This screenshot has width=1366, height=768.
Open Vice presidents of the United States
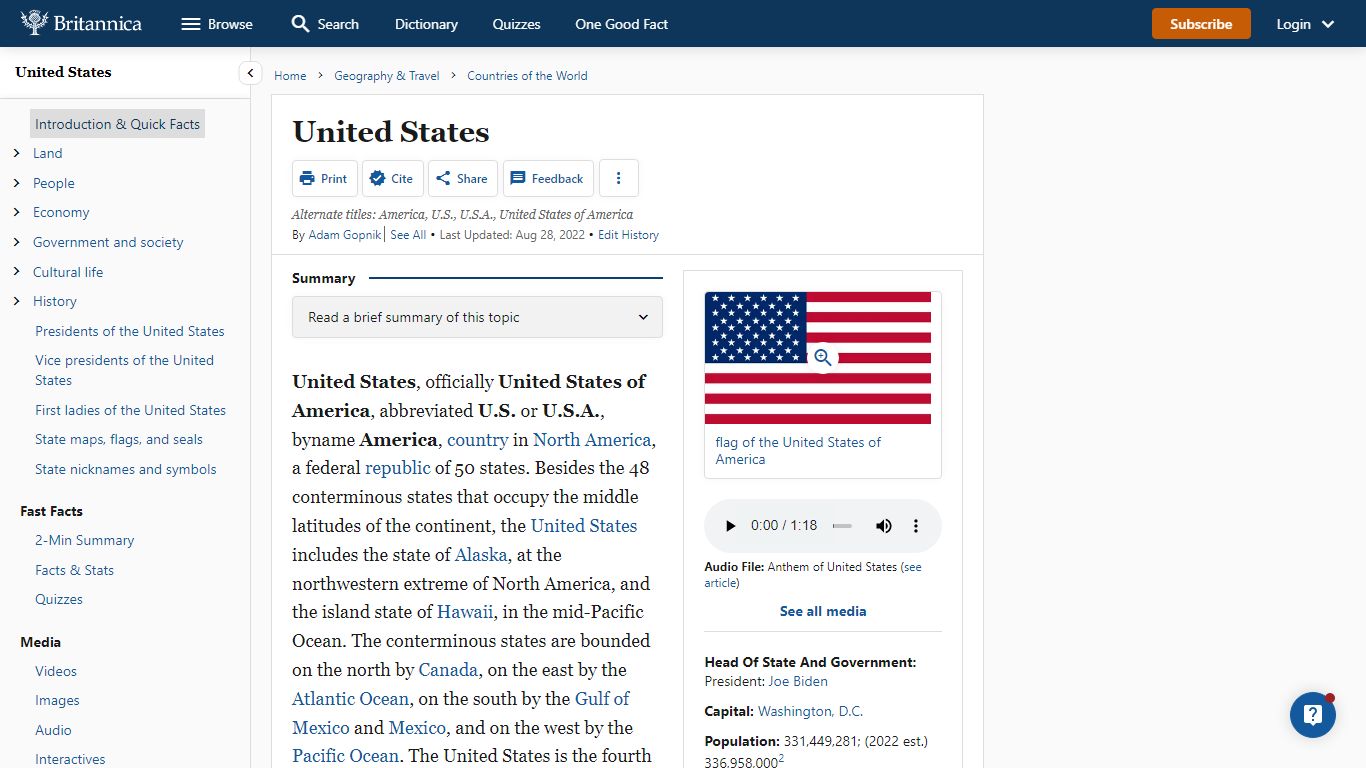(x=124, y=370)
